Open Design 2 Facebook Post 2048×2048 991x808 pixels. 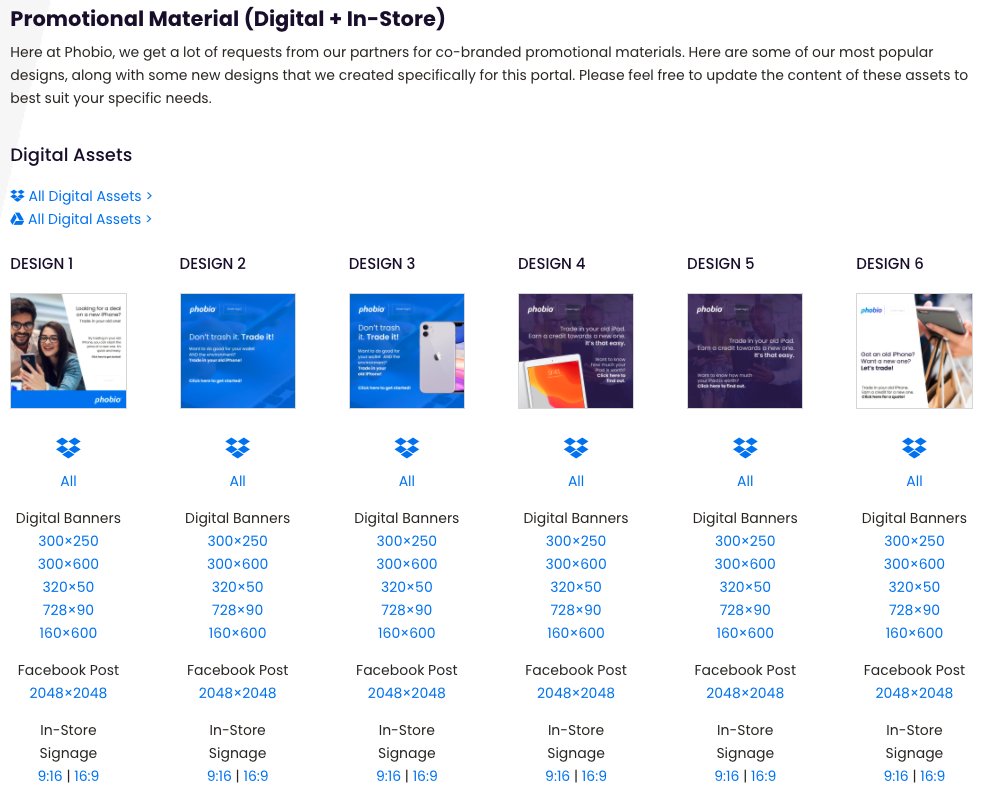(x=238, y=693)
